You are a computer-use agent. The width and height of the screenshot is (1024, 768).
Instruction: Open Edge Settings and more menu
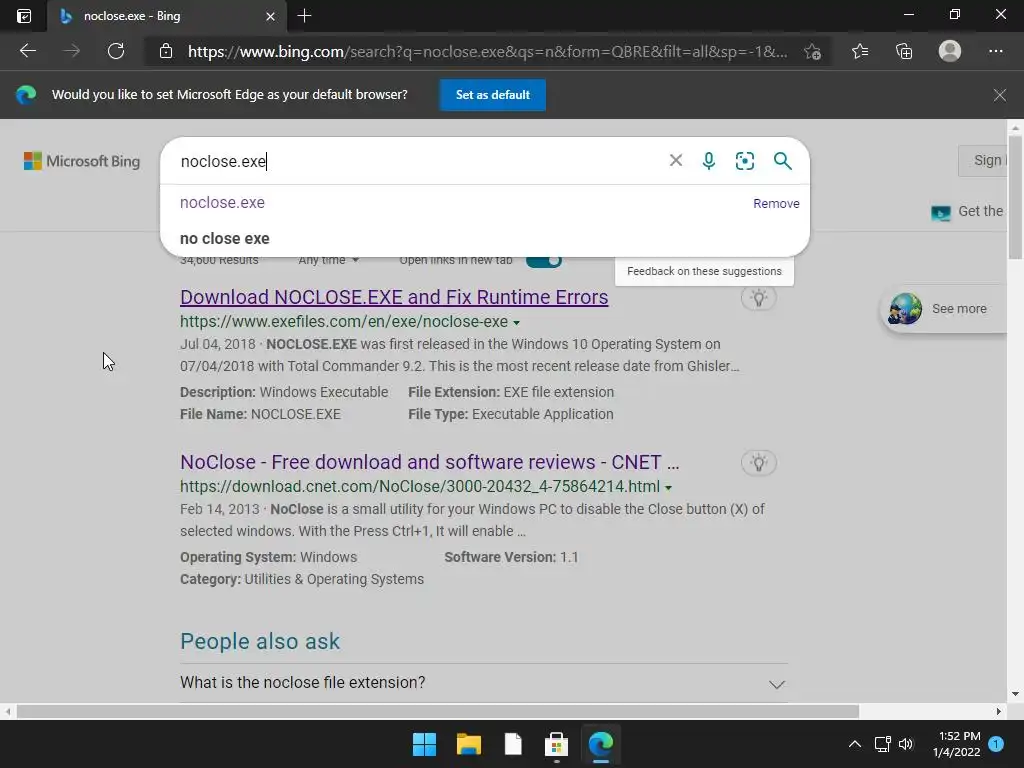995,51
